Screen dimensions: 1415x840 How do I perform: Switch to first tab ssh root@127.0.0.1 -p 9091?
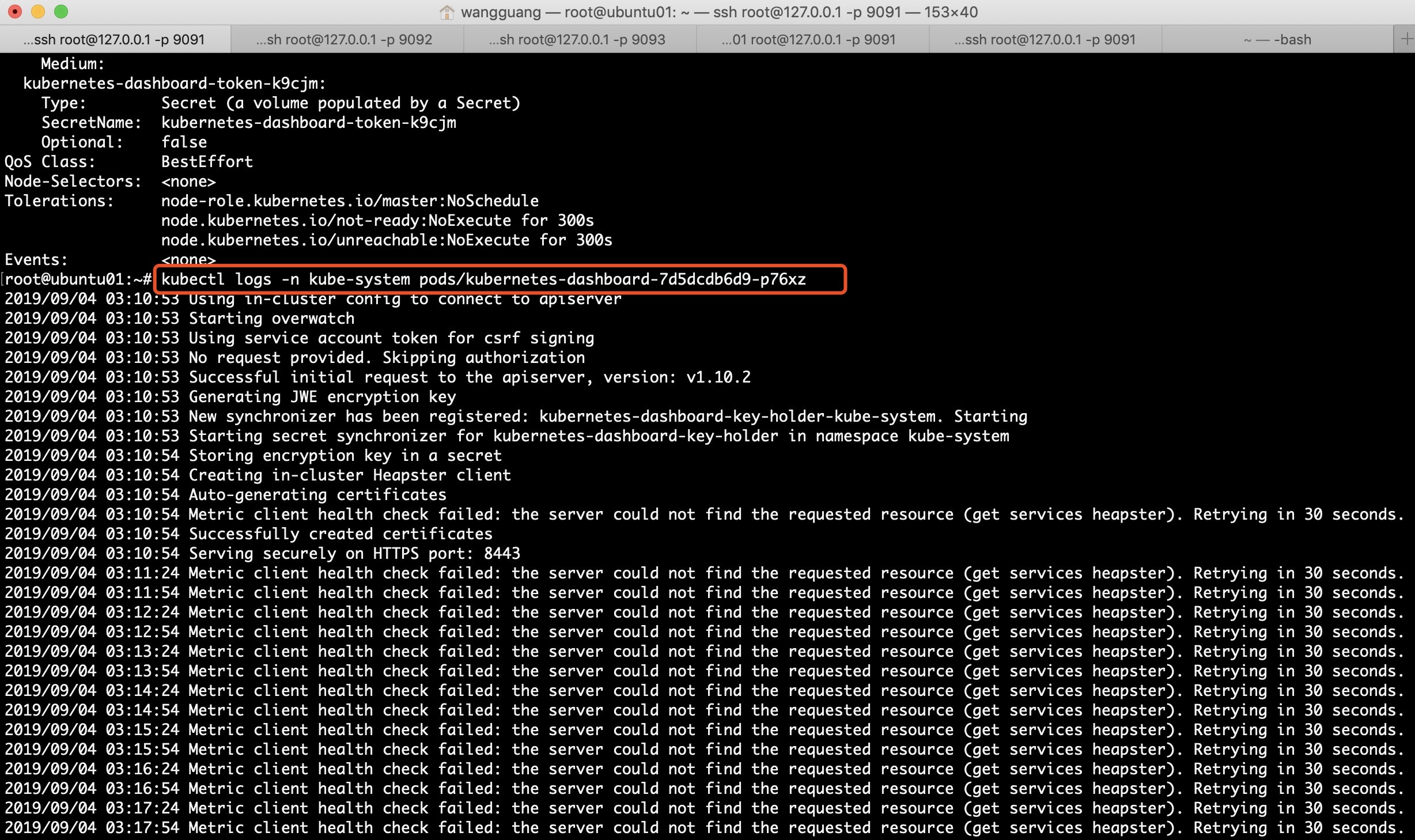tap(115, 39)
